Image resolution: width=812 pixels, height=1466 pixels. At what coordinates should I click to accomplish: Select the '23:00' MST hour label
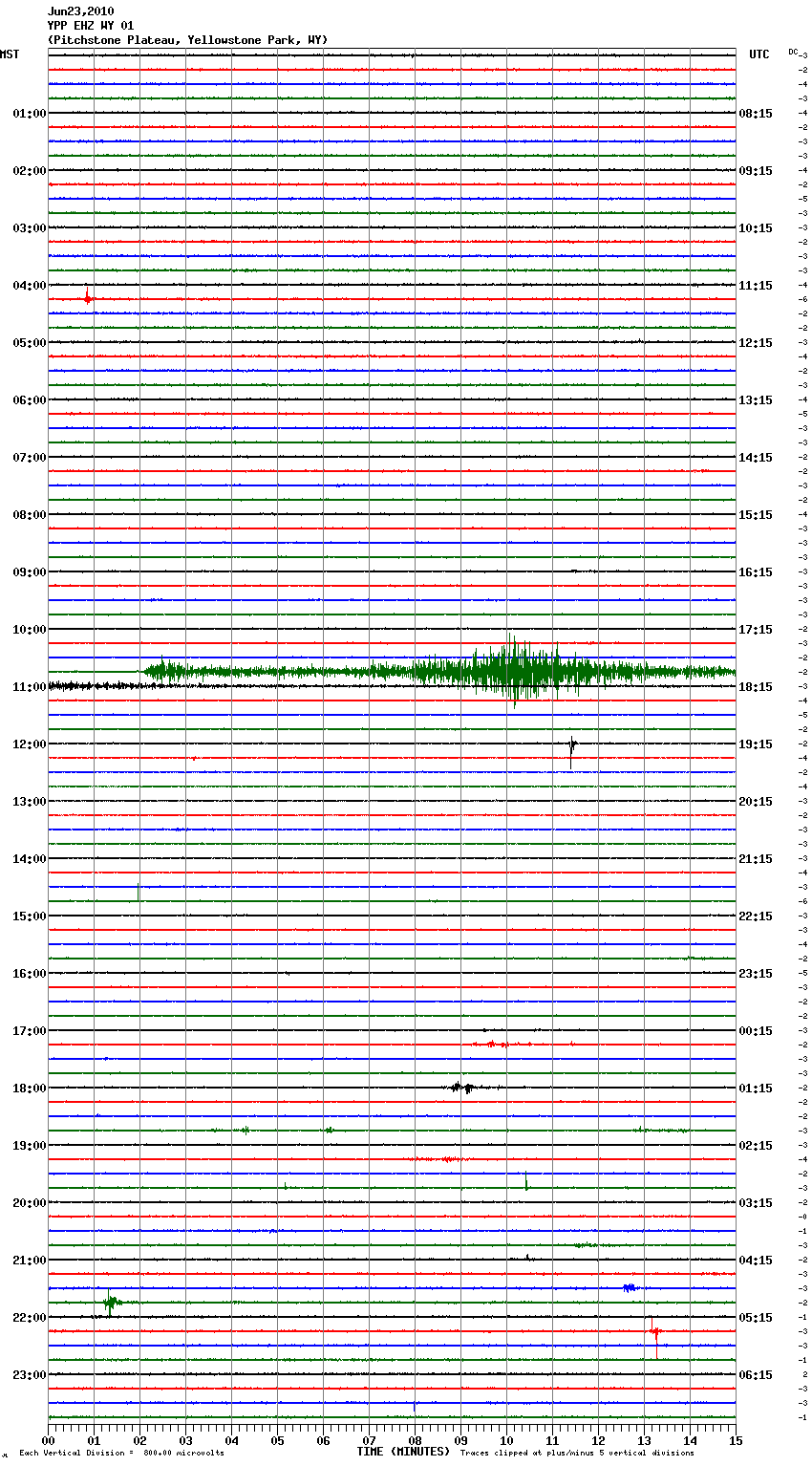(x=30, y=1375)
